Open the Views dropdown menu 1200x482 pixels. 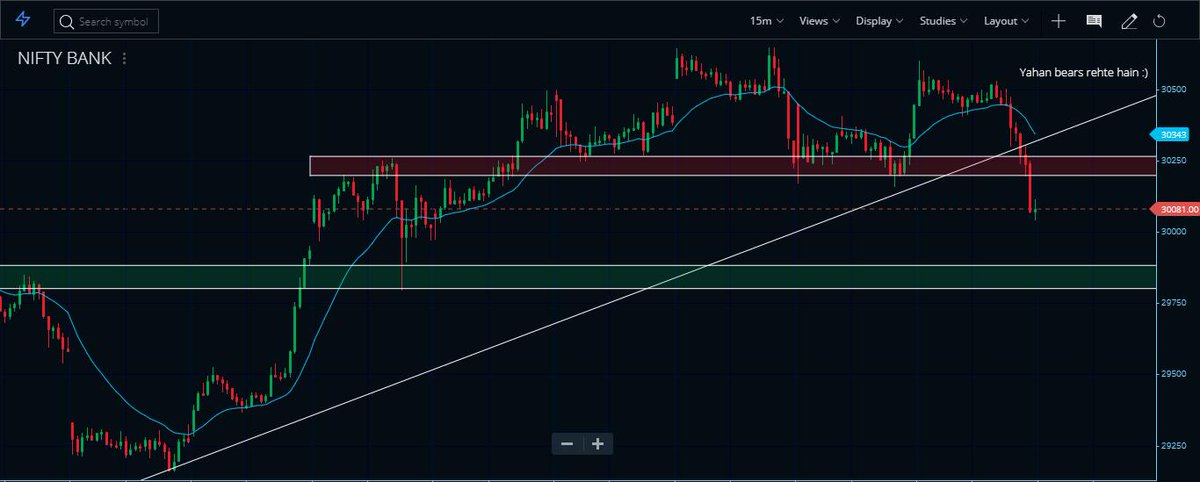(x=819, y=21)
